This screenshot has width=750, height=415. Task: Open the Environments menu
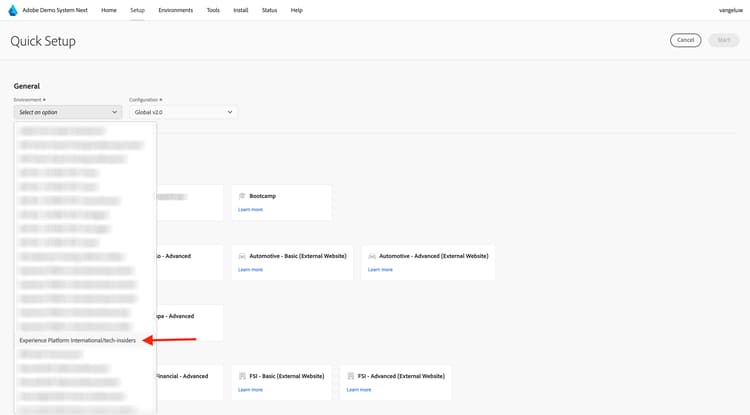[x=176, y=10]
